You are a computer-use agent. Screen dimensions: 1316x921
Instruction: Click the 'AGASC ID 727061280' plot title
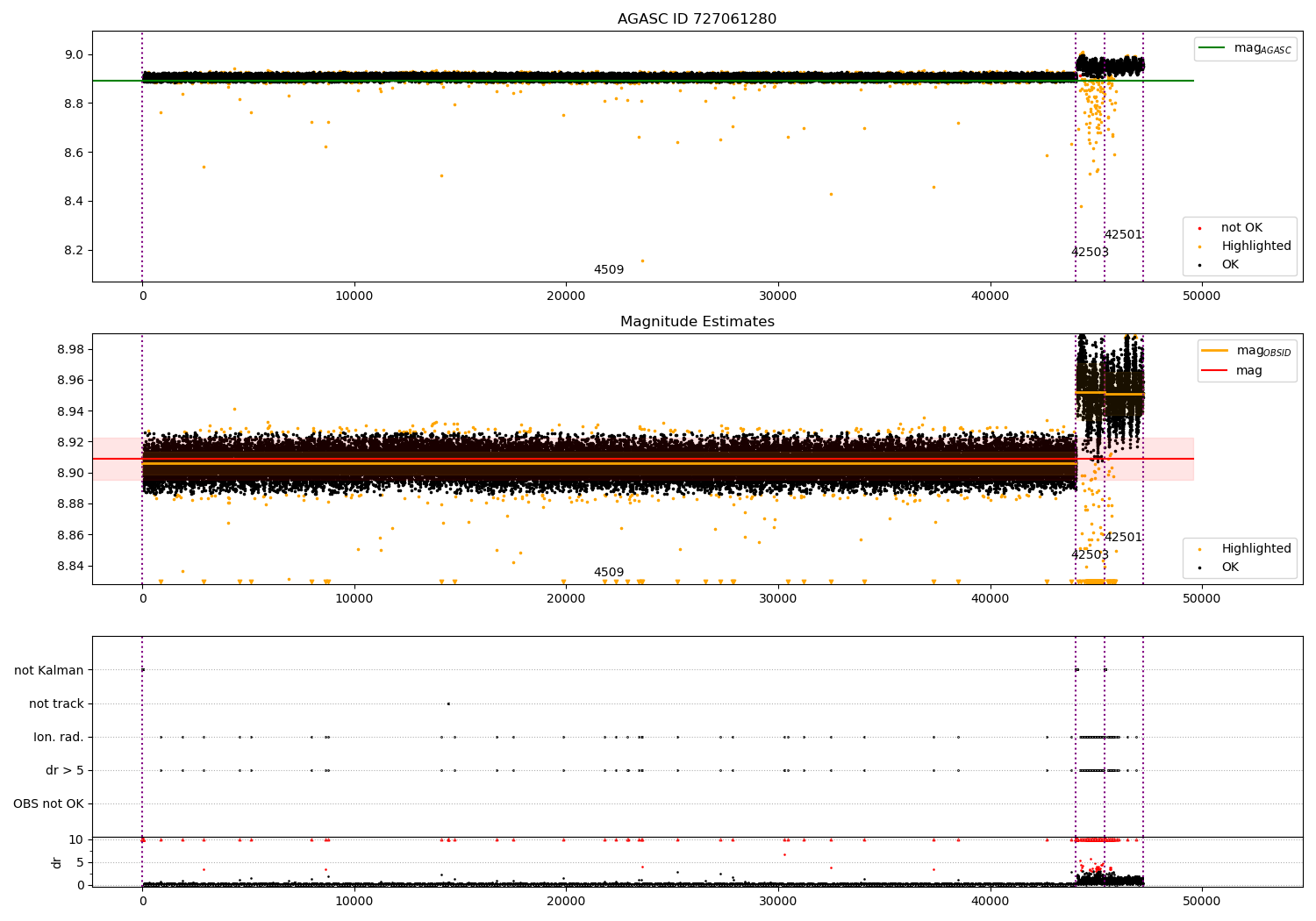697,19
